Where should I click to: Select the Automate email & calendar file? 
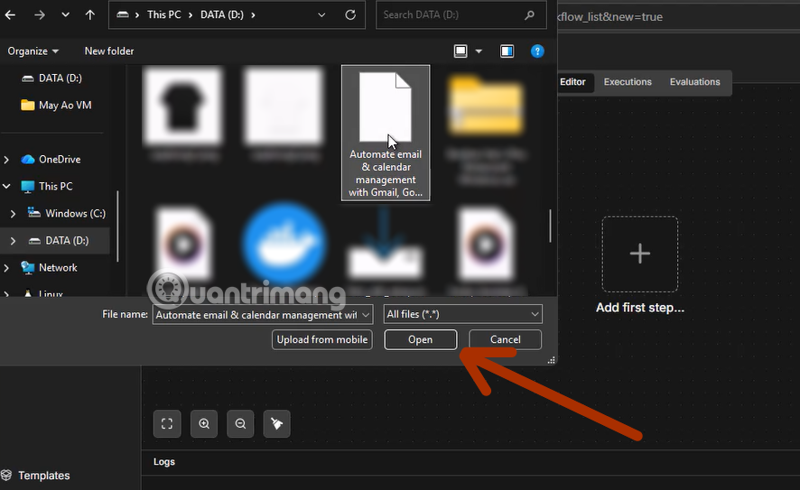(x=385, y=133)
